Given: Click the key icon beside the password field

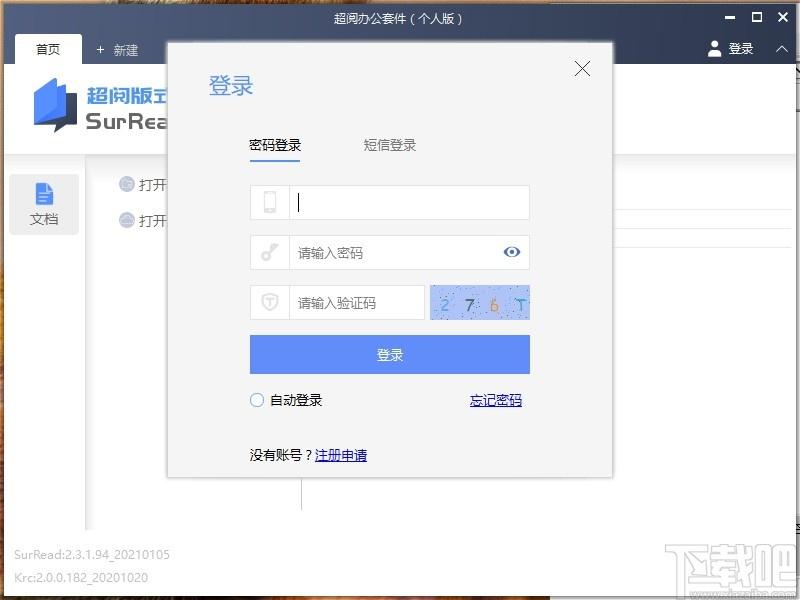Looking at the screenshot, I should point(270,252).
